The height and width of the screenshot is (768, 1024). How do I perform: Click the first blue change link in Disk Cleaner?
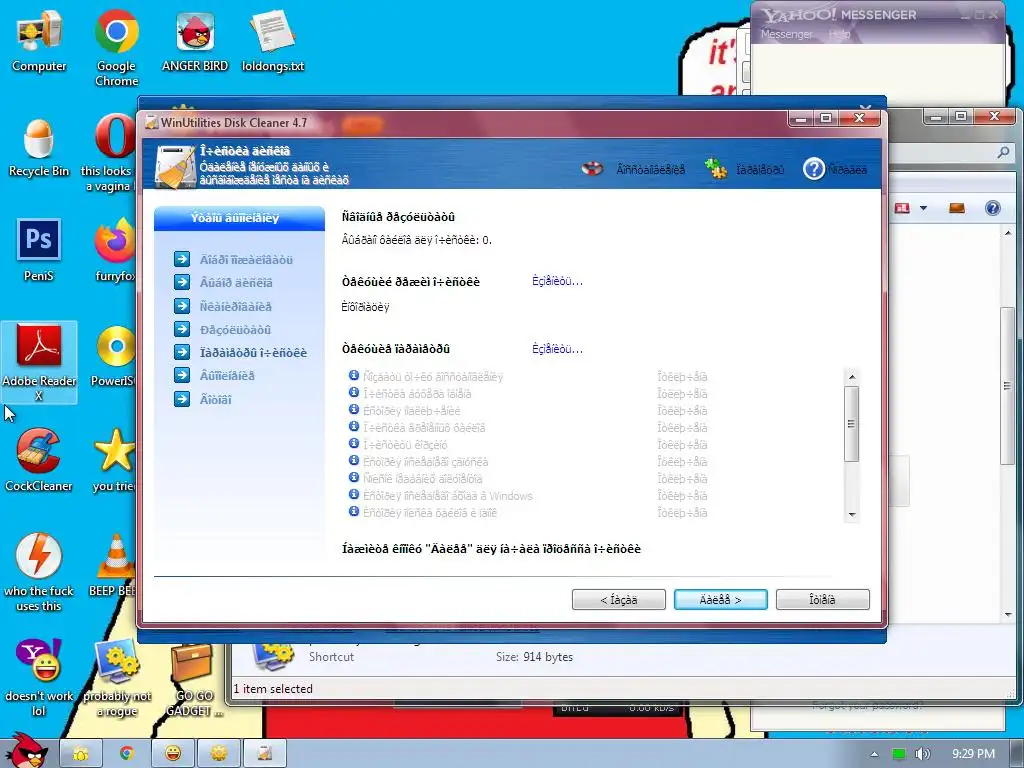(x=557, y=281)
